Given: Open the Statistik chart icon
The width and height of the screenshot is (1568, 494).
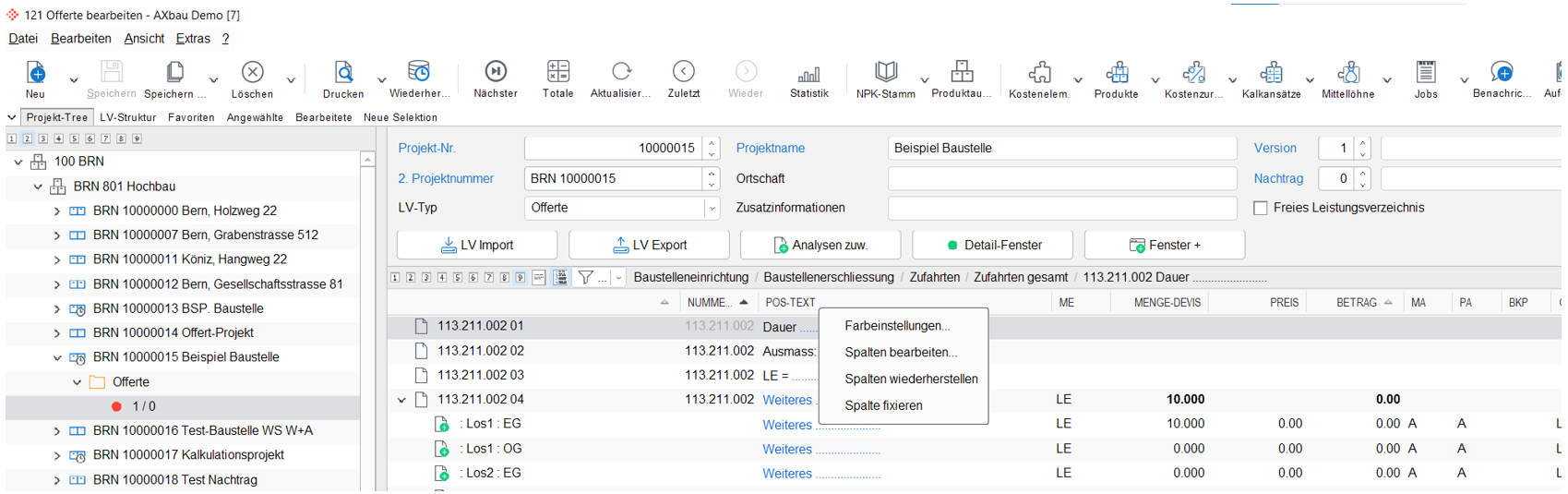Looking at the screenshot, I should [x=809, y=74].
